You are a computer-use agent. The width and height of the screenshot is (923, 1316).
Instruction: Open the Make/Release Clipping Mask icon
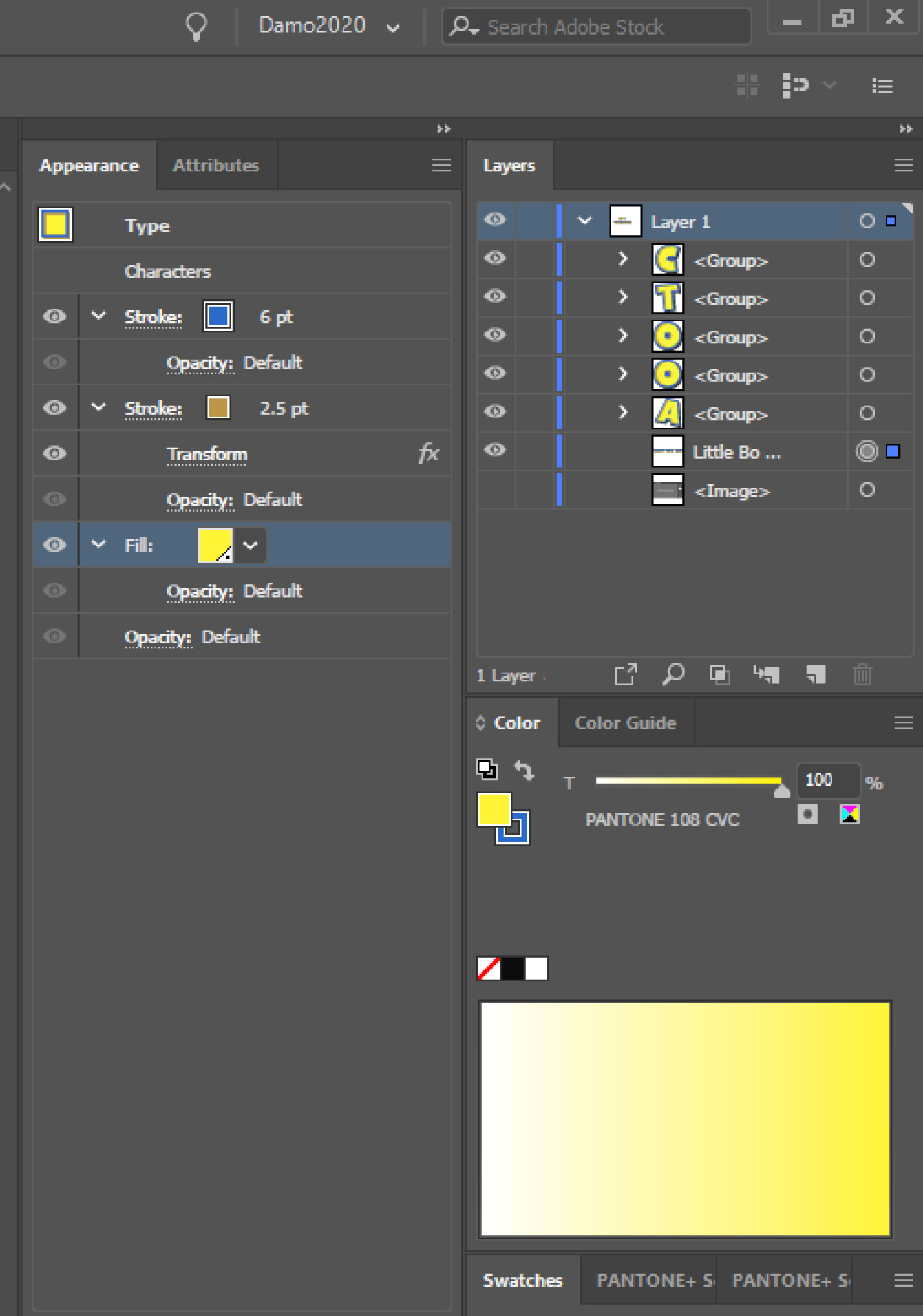click(x=719, y=675)
